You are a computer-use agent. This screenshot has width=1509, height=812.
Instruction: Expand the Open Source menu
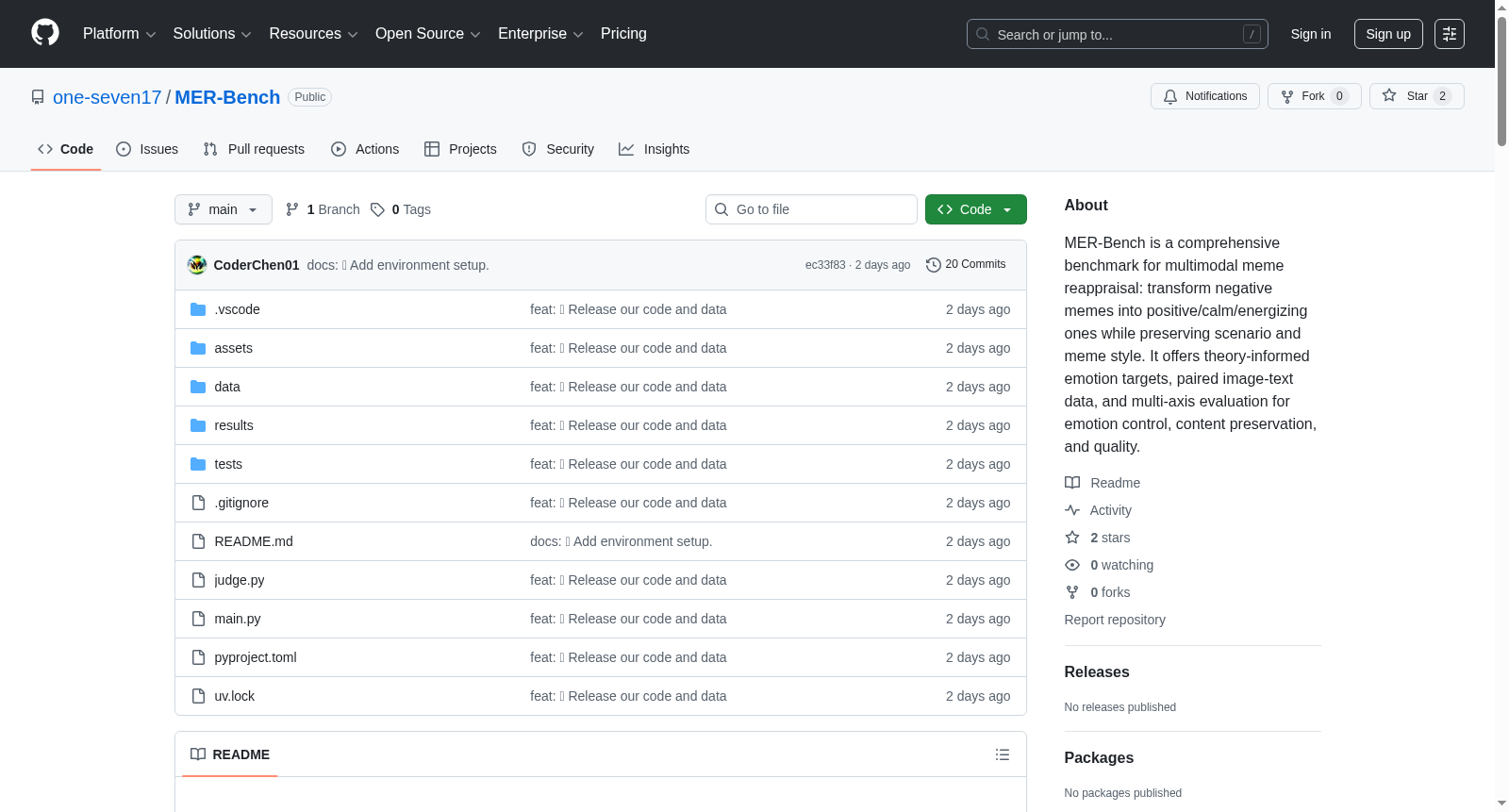[x=428, y=34]
